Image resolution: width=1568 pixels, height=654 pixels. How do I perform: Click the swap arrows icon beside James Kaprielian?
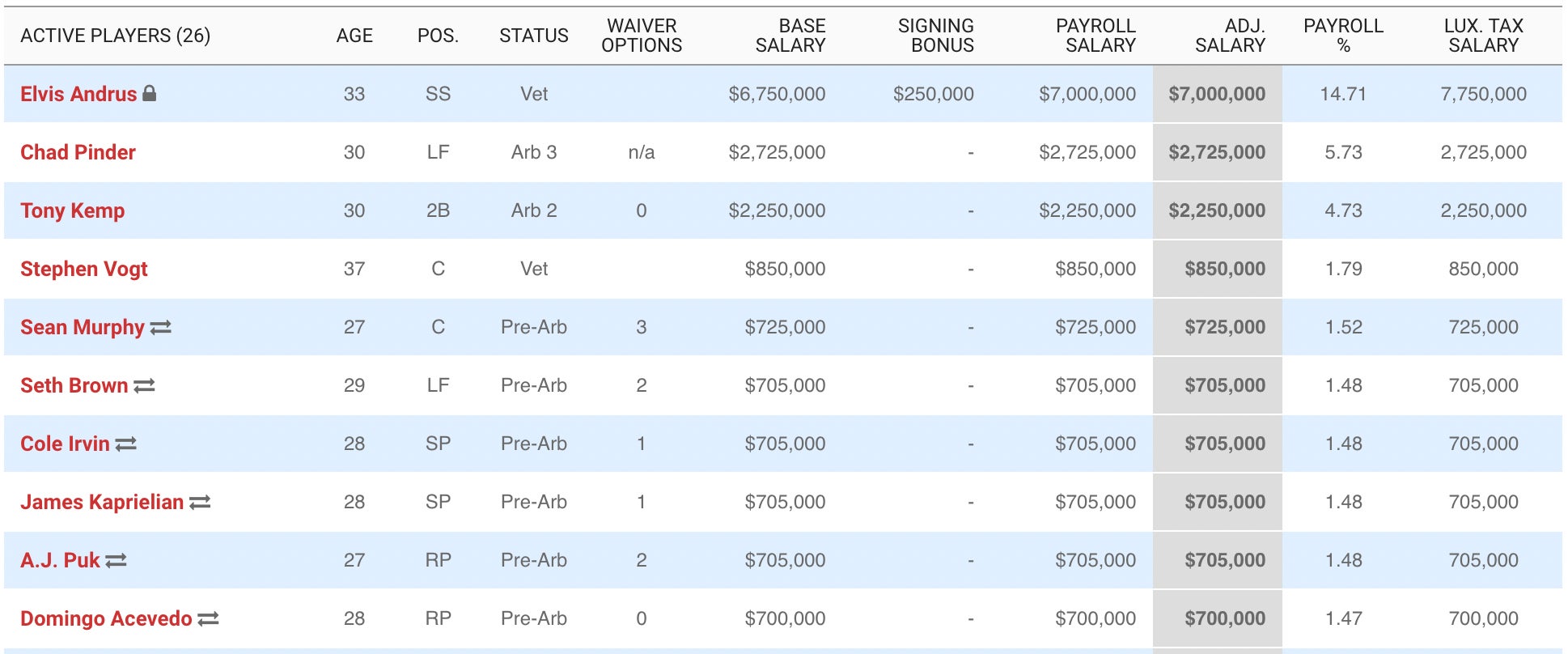click(x=200, y=502)
